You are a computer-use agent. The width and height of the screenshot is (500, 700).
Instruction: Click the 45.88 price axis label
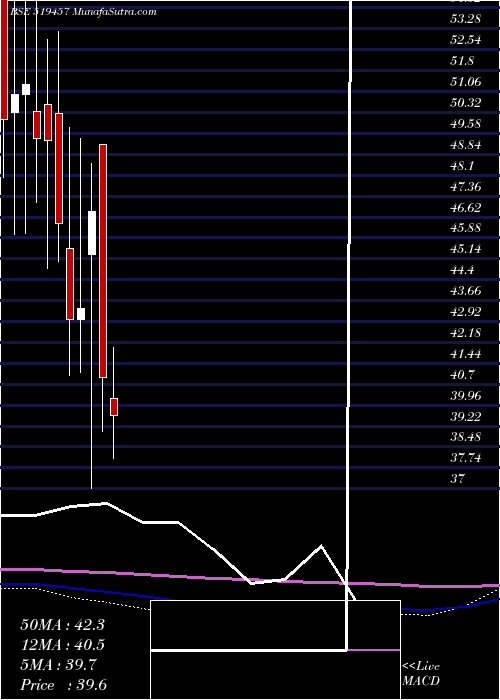(x=466, y=228)
